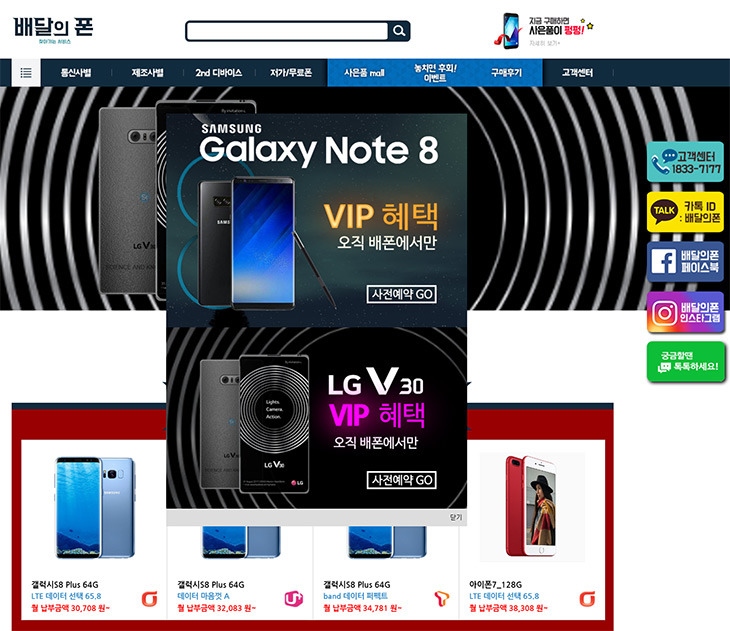Click the search input field
This screenshot has height=631, width=730.
(287, 31)
